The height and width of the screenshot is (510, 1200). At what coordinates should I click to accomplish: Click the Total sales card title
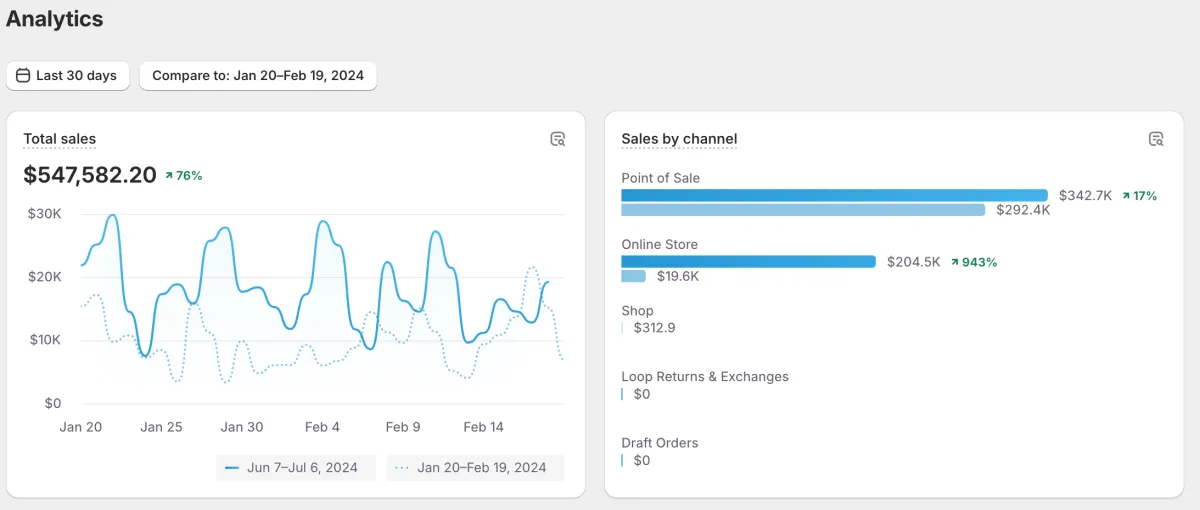tap(60, 139)
